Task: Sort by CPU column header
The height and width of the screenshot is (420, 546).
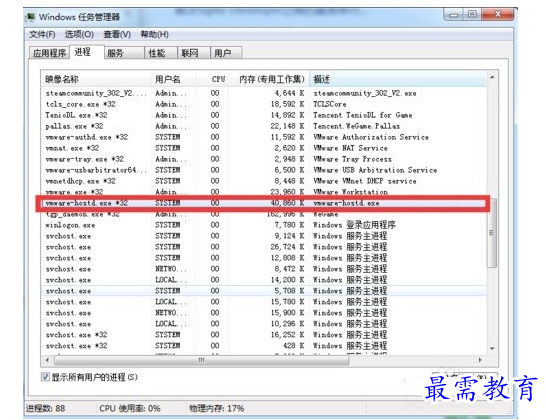Action: coord(212,79)
